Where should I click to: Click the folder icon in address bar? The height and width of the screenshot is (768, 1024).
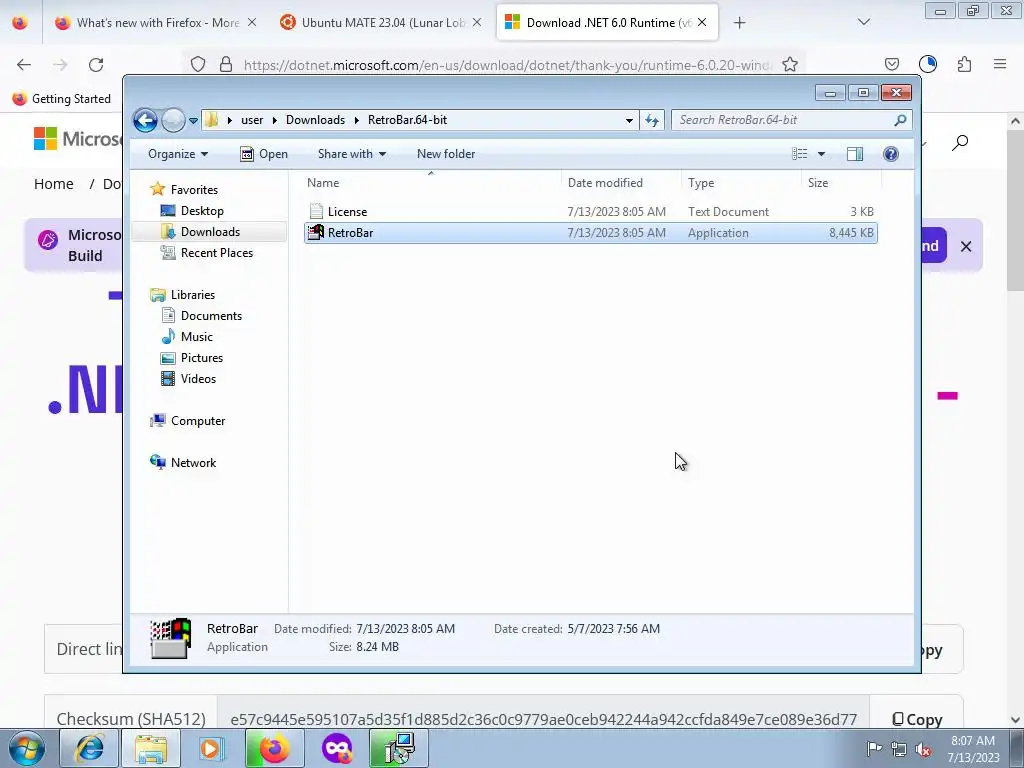tap(211, 120)
